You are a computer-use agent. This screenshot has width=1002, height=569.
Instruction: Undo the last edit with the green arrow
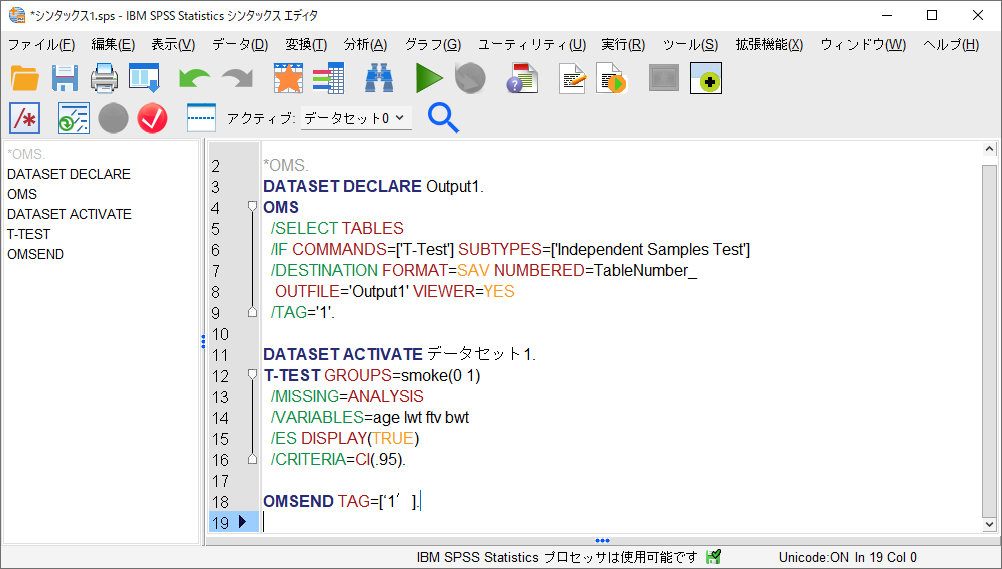point(195,78)
